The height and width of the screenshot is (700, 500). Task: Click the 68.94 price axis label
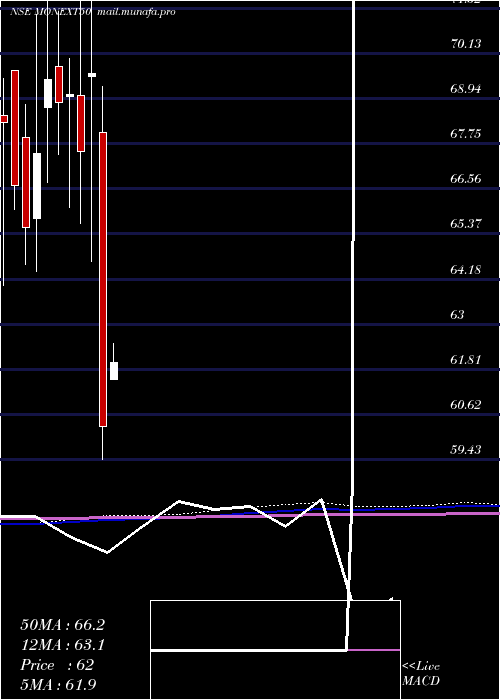click(x=466, y=89)
